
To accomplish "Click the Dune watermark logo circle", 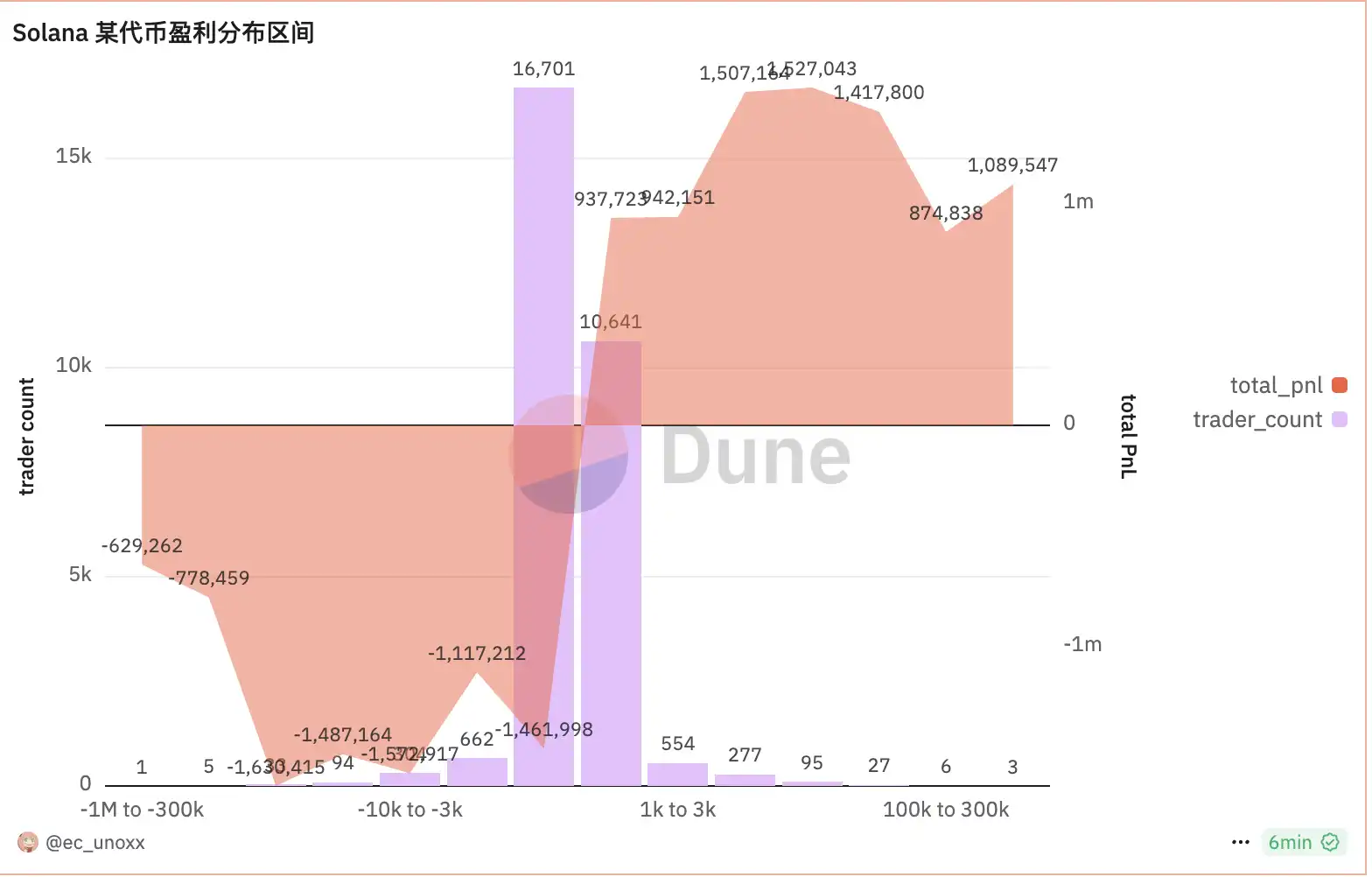I will pos(569,454).
